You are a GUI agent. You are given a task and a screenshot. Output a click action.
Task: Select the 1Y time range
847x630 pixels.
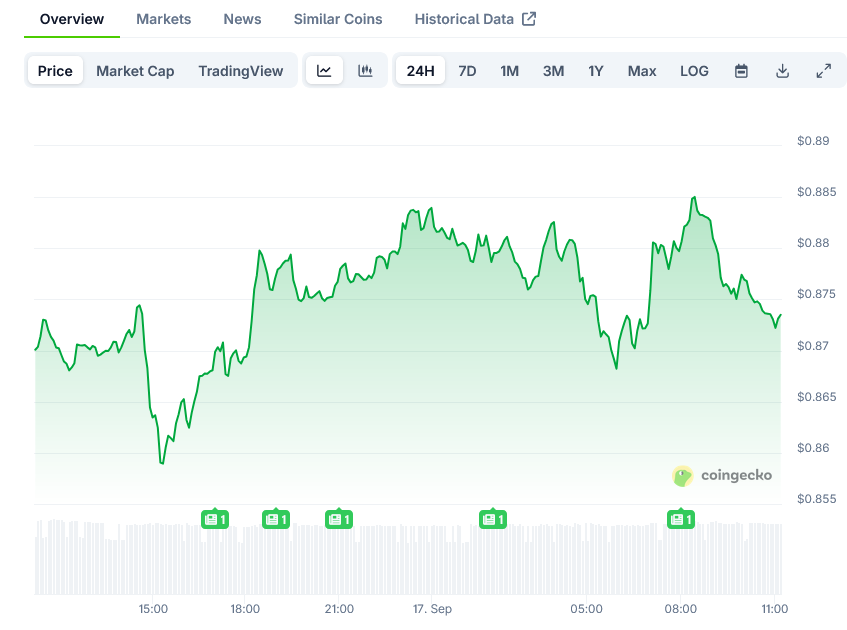click(596, 71)
